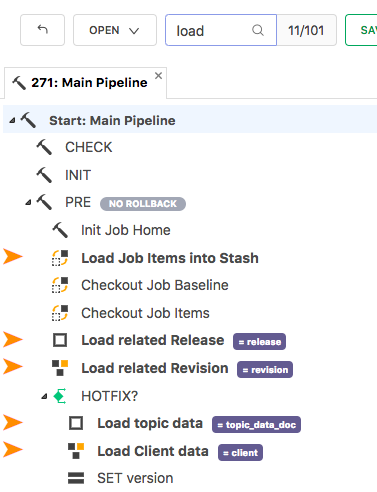Select the CHECK step
The height and width of the screenshot is (492, 377).
pyautogui.click(x=89, y=147)
